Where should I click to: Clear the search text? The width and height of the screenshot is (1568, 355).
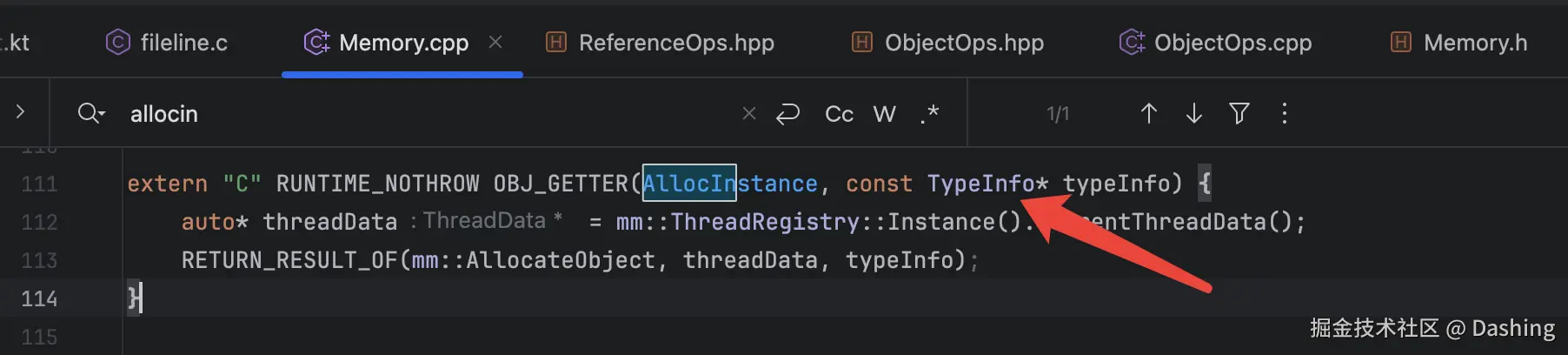tap(748, 113)
